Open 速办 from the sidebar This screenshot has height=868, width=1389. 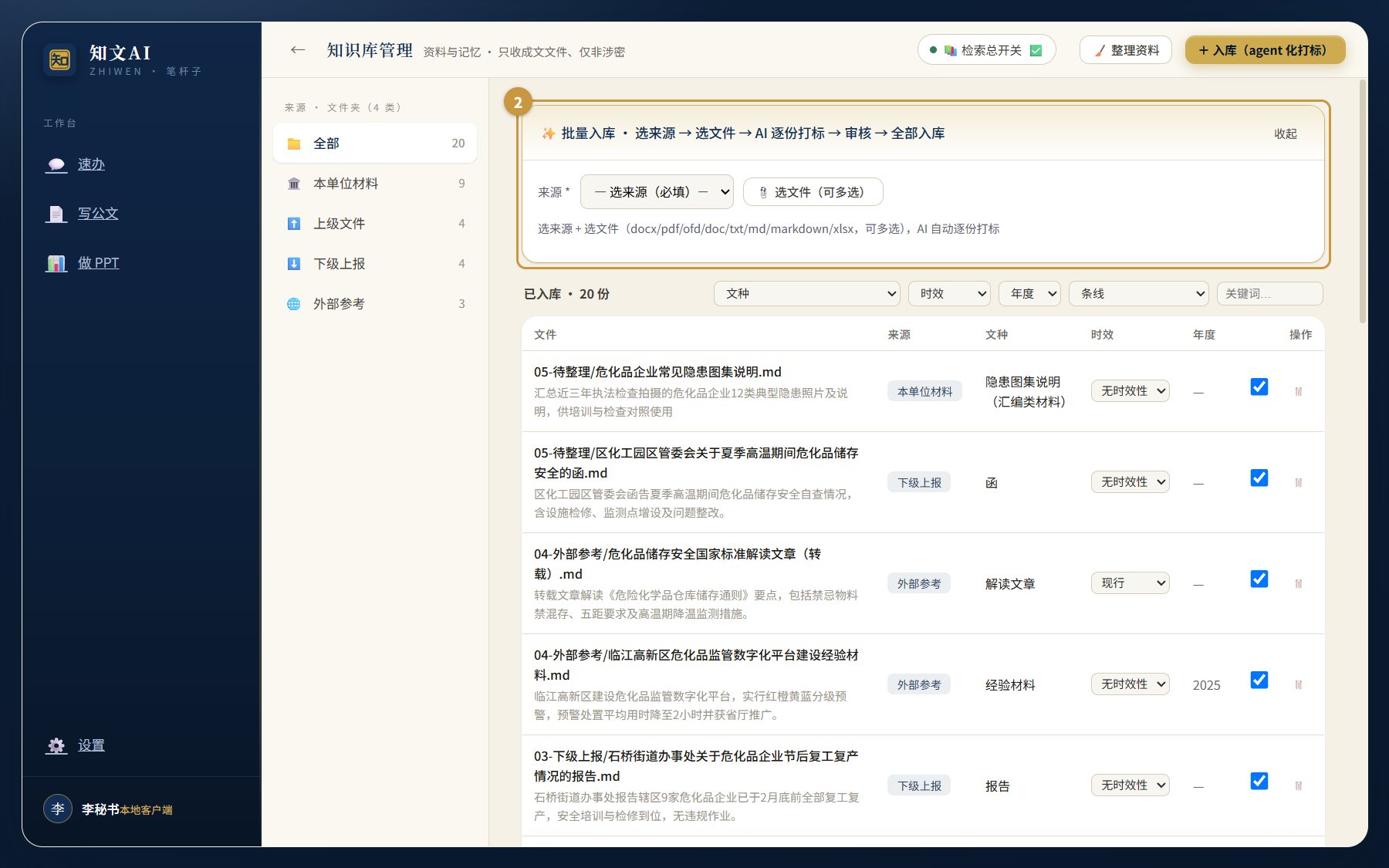tap(91, 164)
